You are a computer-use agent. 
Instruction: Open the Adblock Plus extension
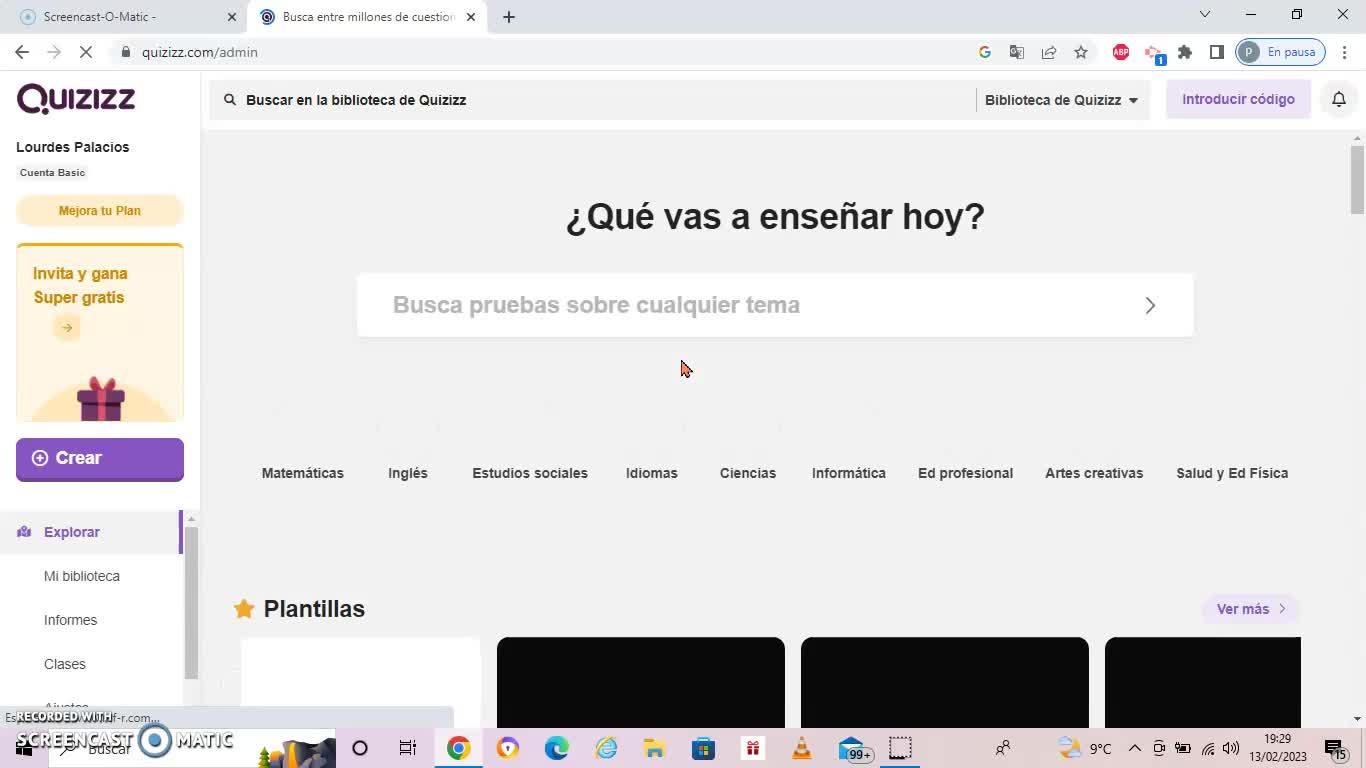click(x=1121, y=52)
